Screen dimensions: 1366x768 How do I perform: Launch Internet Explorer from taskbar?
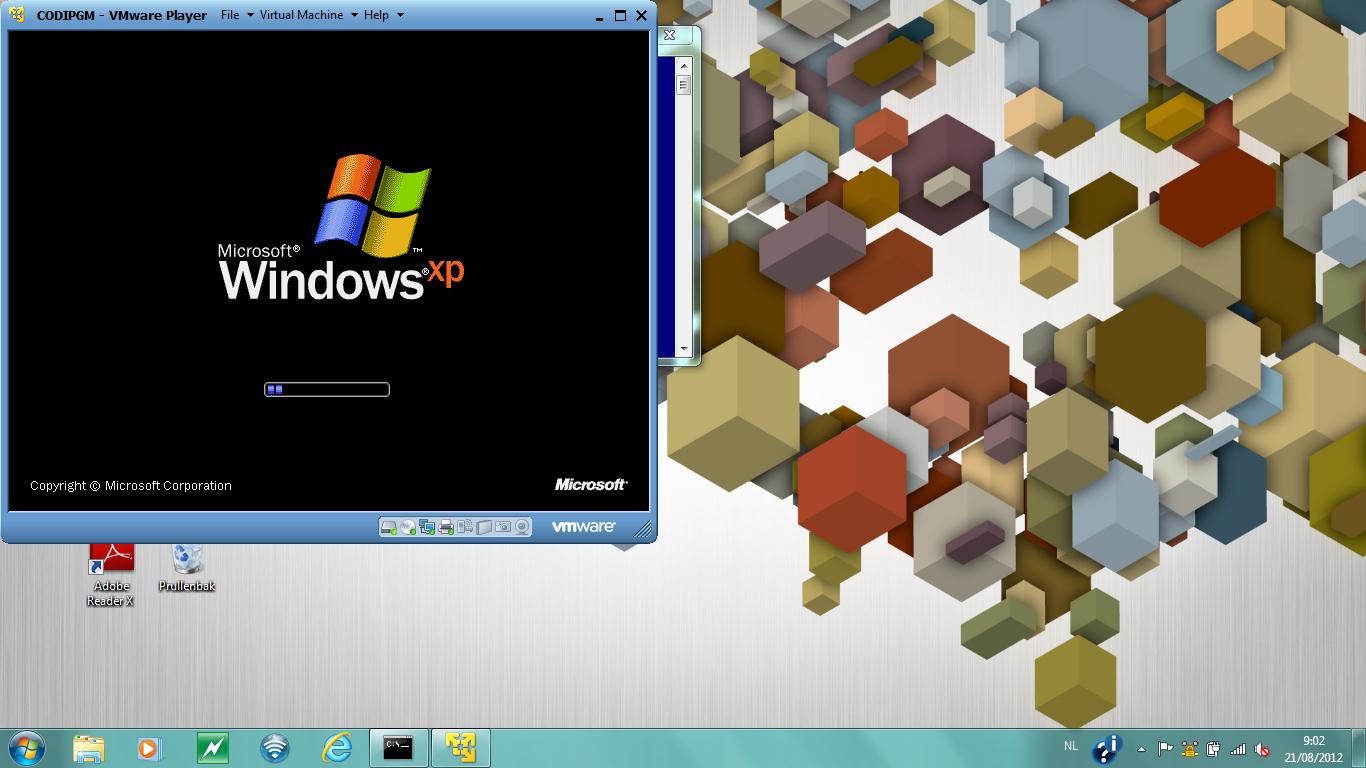337,748
